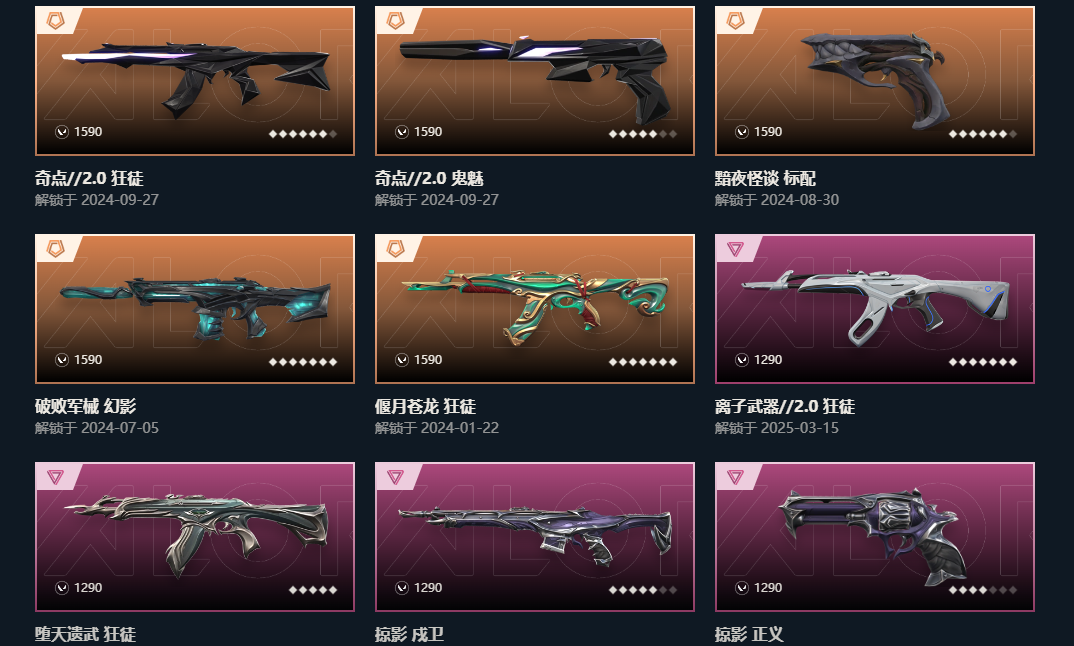1074x646 pixels.
Task: Click the level diamonds on 掠影 正义 card
Action: (983, 590)
